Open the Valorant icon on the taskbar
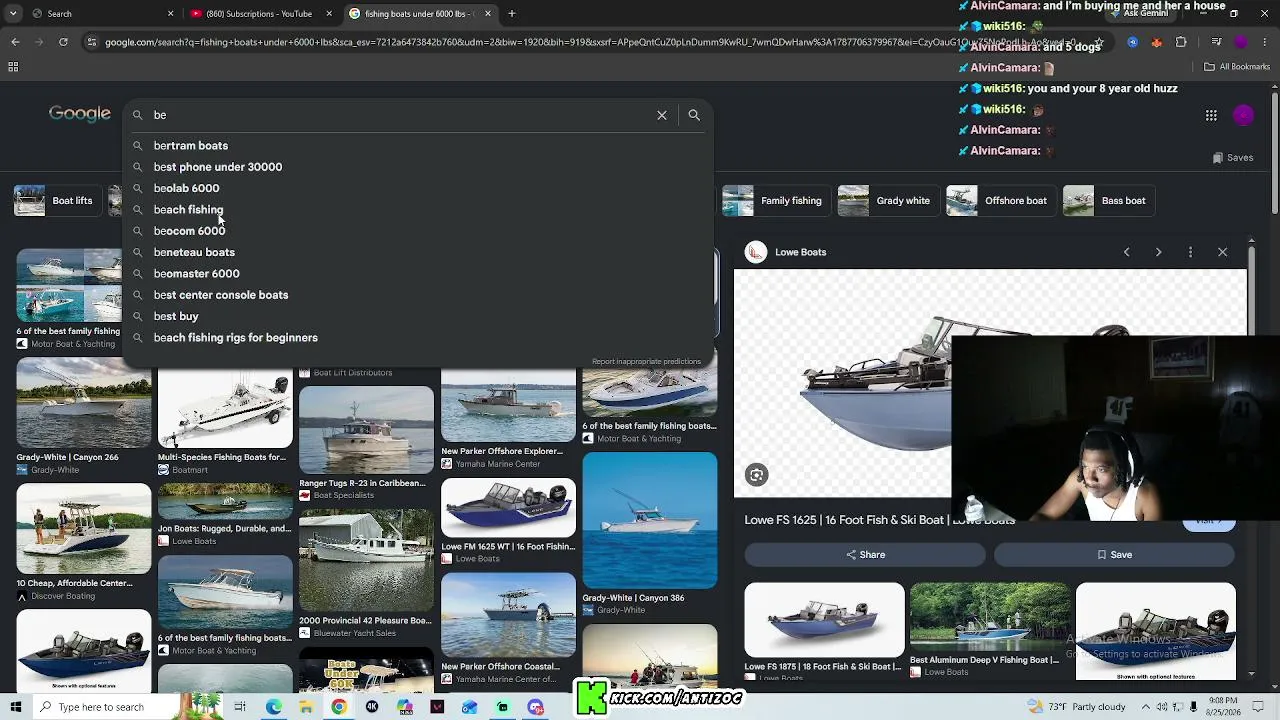 pyautogui.click(x=437, y=707)
